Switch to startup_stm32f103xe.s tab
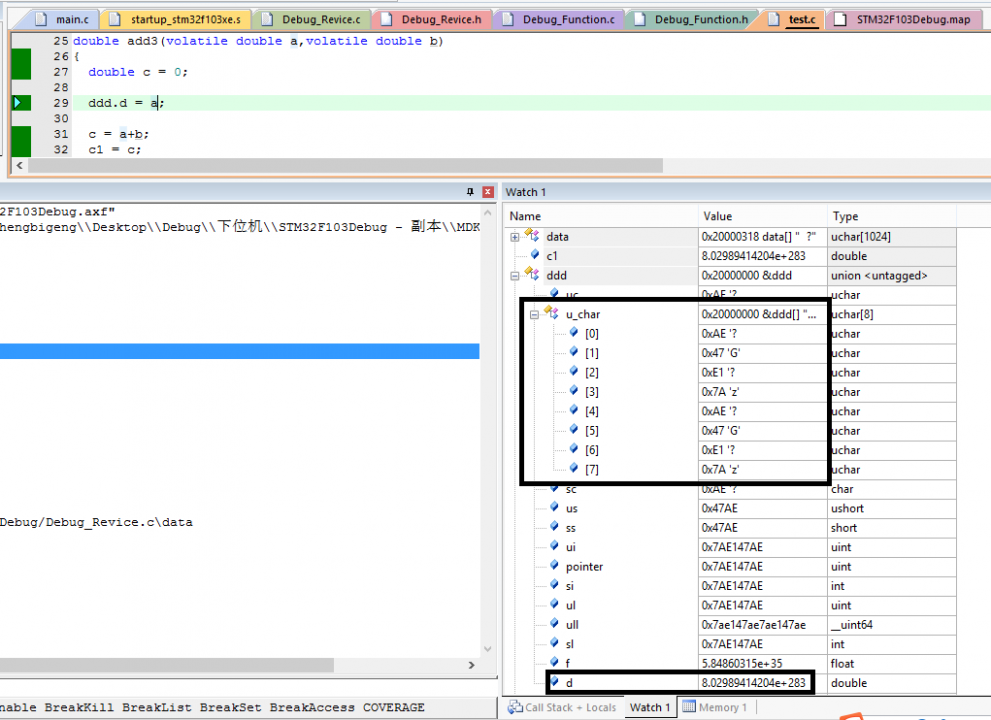Screen dimensions: 991x720 click(x=185, y=19)
